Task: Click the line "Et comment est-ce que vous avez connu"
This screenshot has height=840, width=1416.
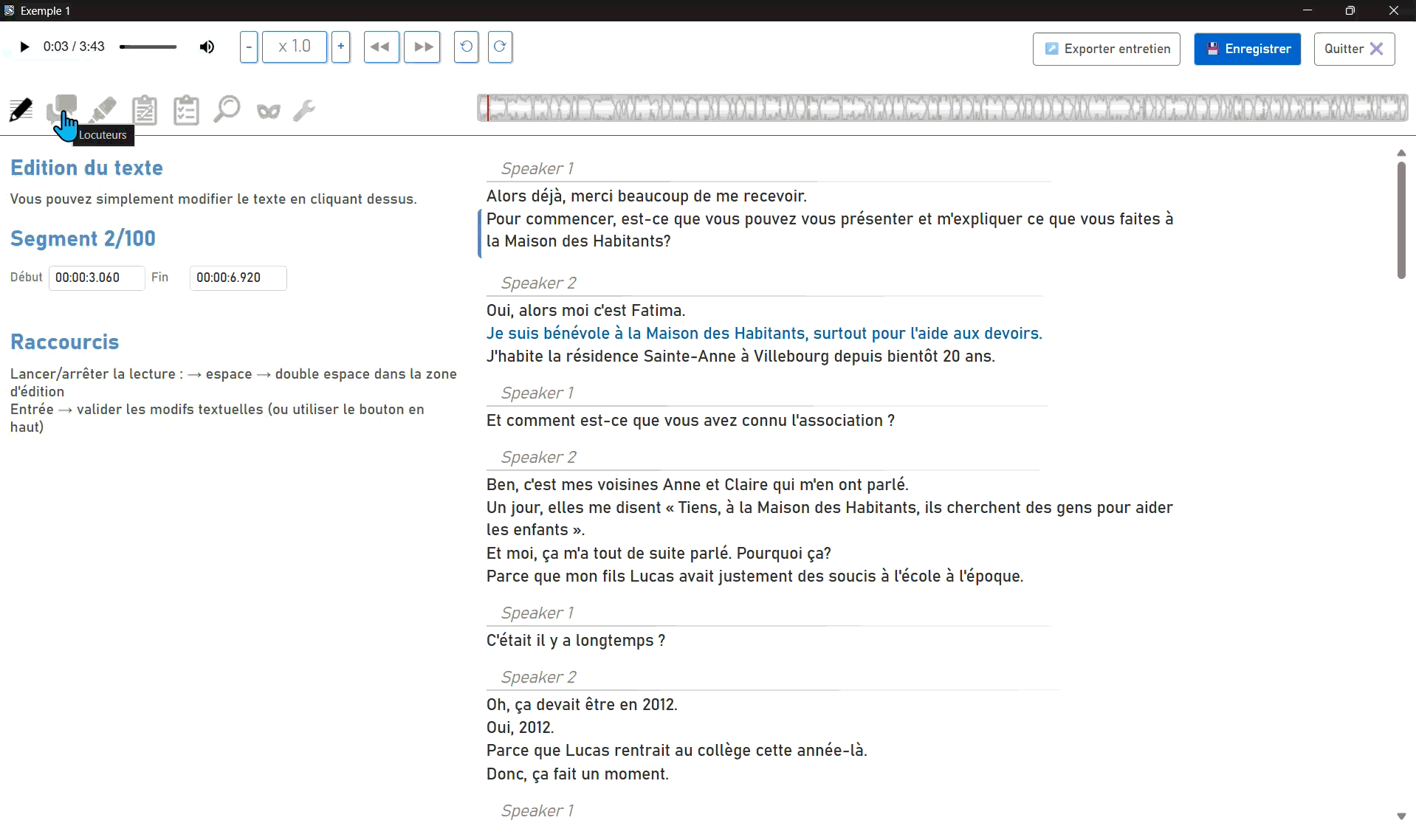Action: pos(690,421)
